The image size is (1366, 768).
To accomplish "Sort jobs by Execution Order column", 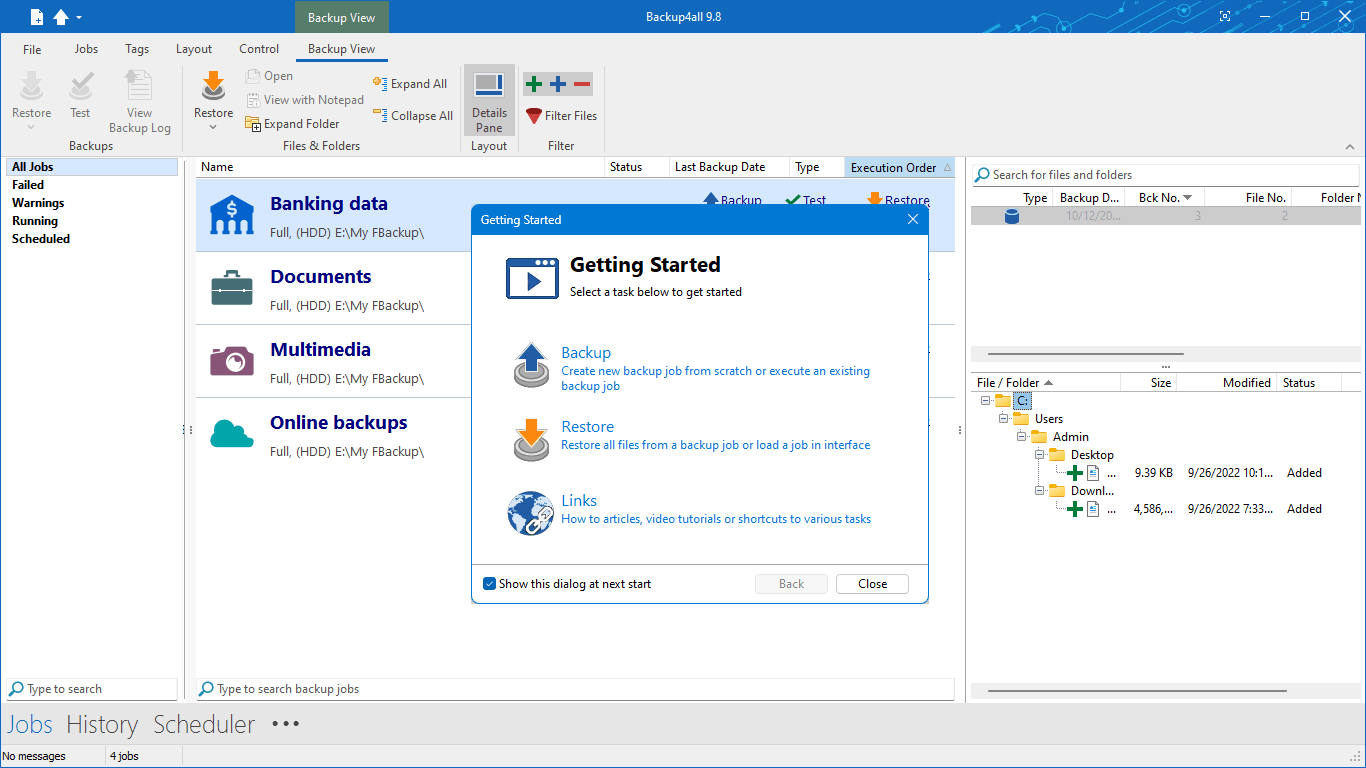I will pos(900,167).
